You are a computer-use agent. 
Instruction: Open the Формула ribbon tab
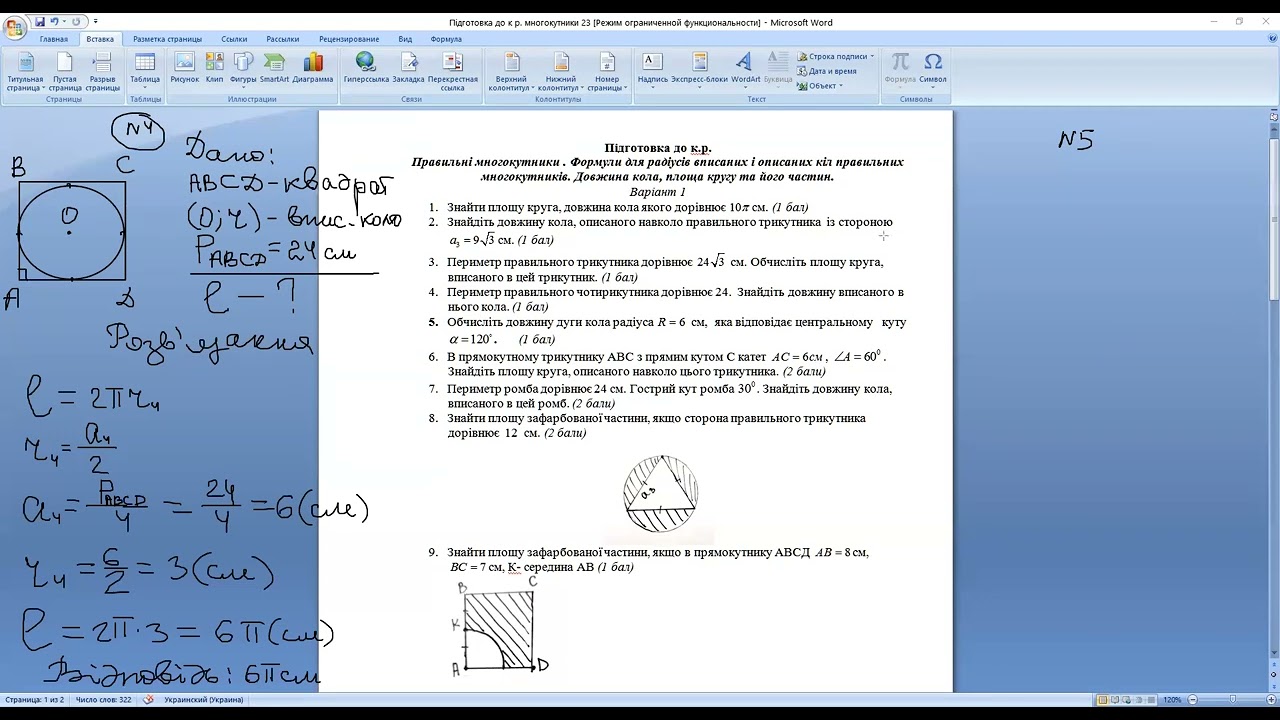[x=446, y=39]
